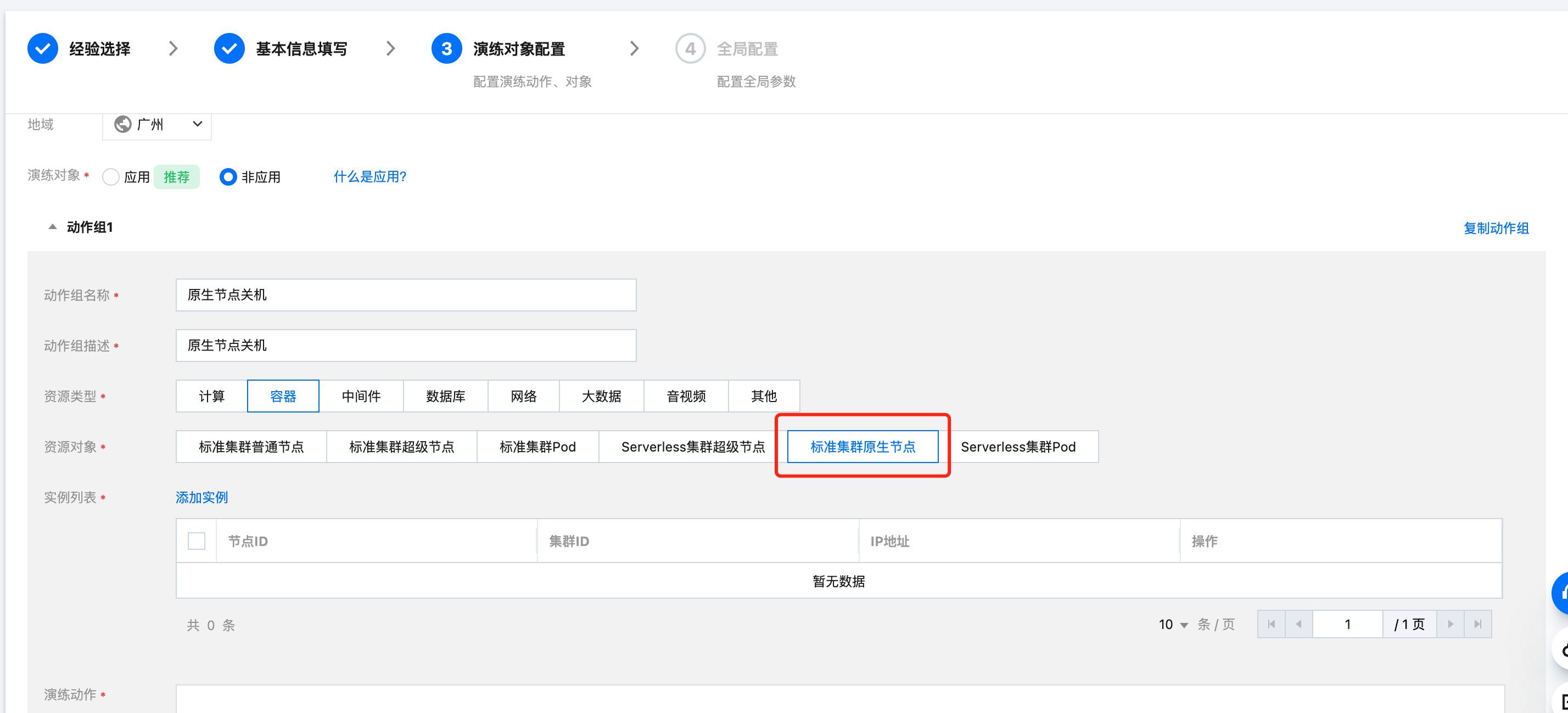Jump to last page arrow
The image size is (1568, 713).
tap(1477, 624)
